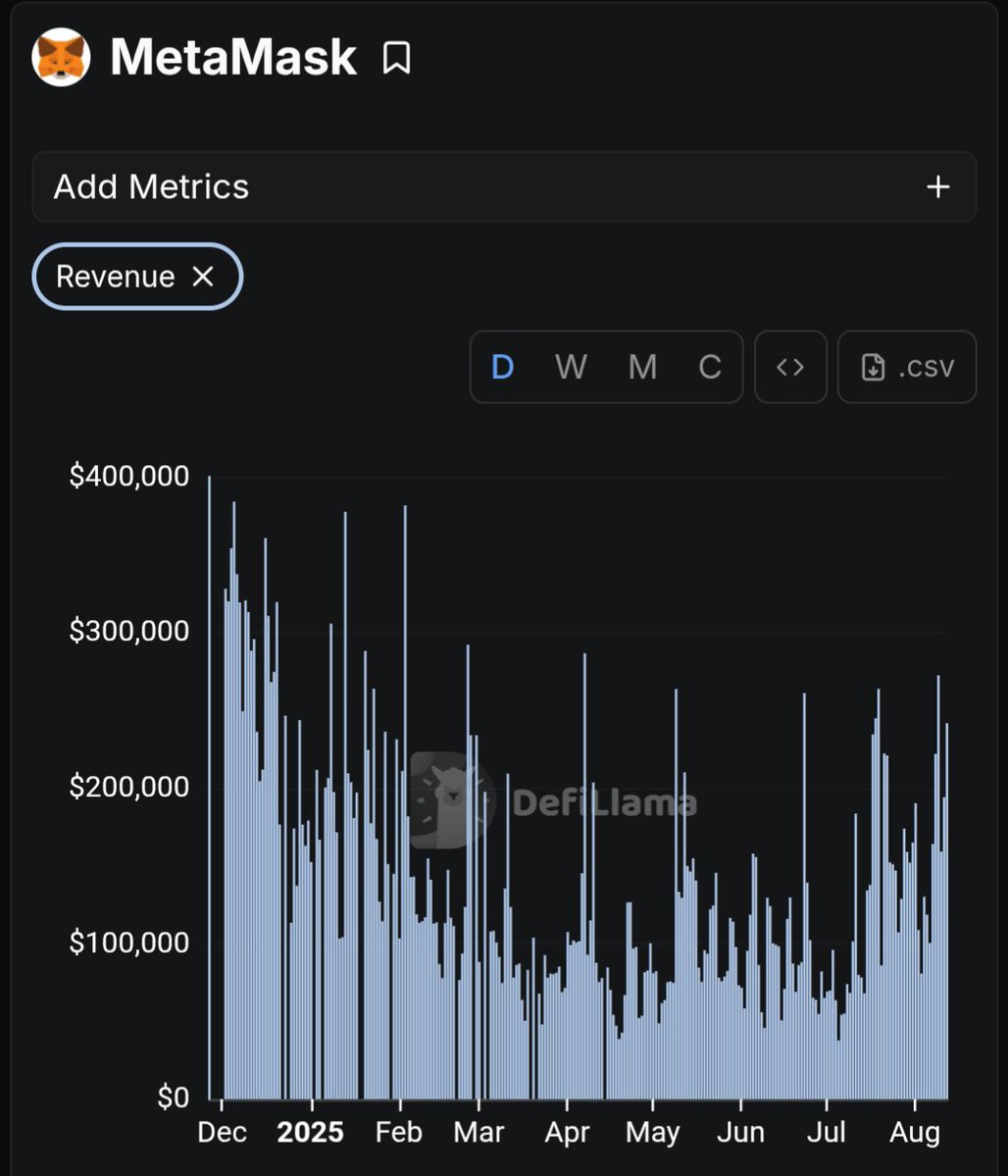Image resolution: width=1008 pixels, height=1176 pixels.
Task: Click the Mar x-axis label
Action: point(479,1132)
